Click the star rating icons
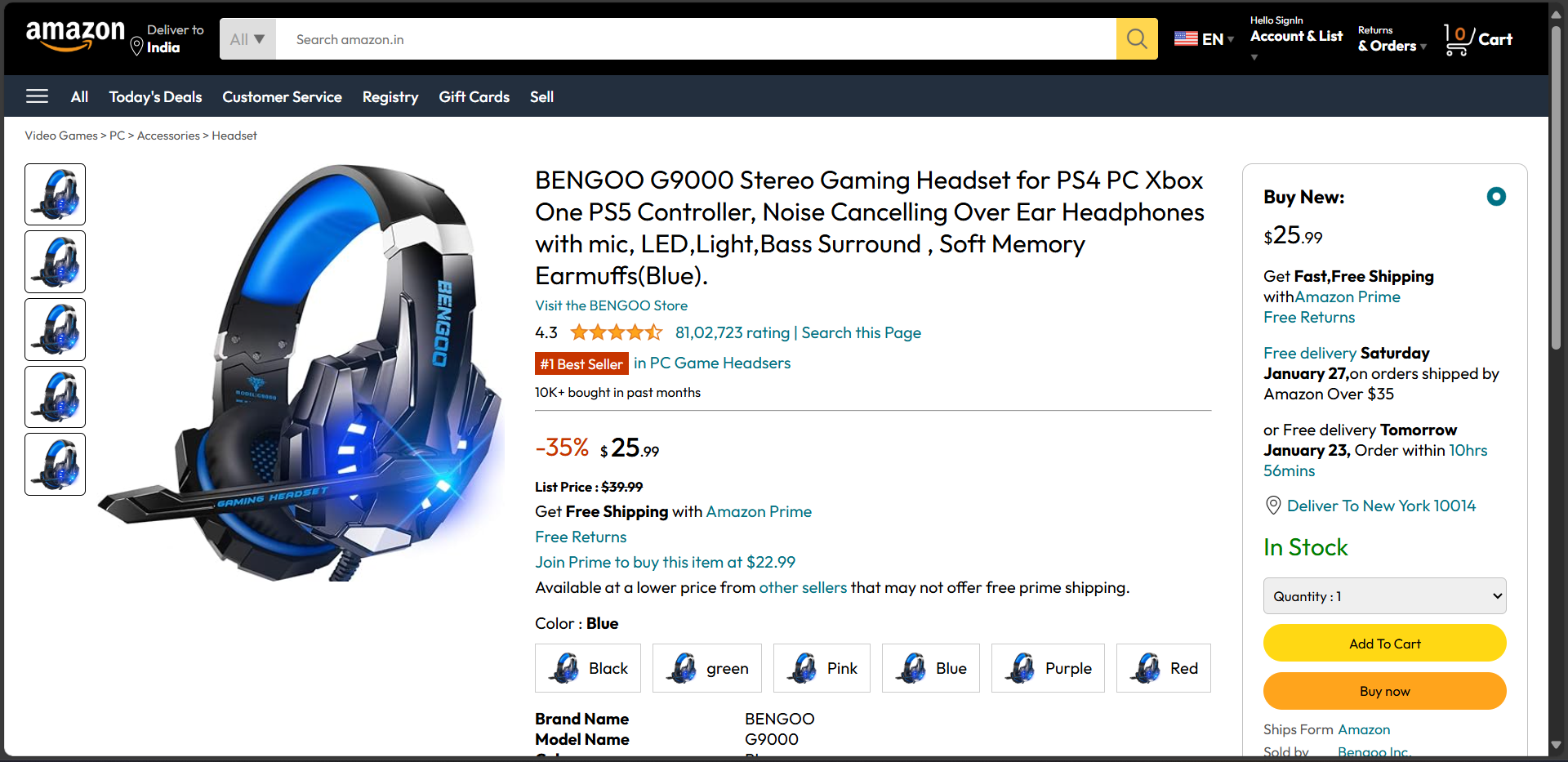 [616, 332]
